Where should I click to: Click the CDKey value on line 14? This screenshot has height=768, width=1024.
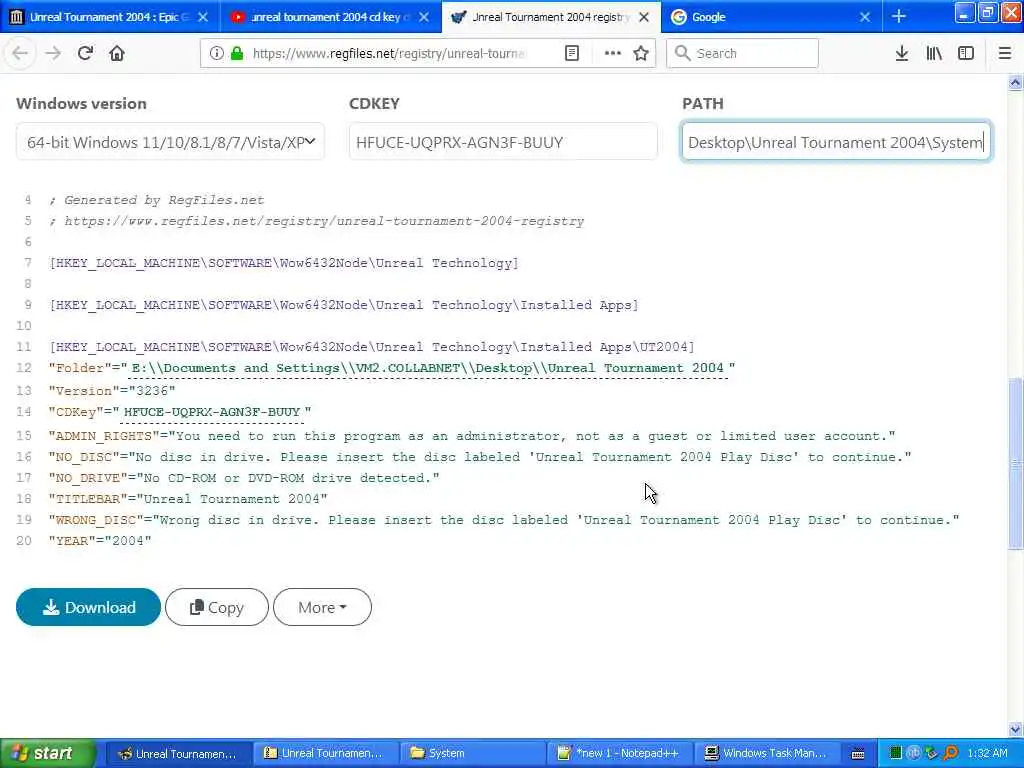coord(212,412)
